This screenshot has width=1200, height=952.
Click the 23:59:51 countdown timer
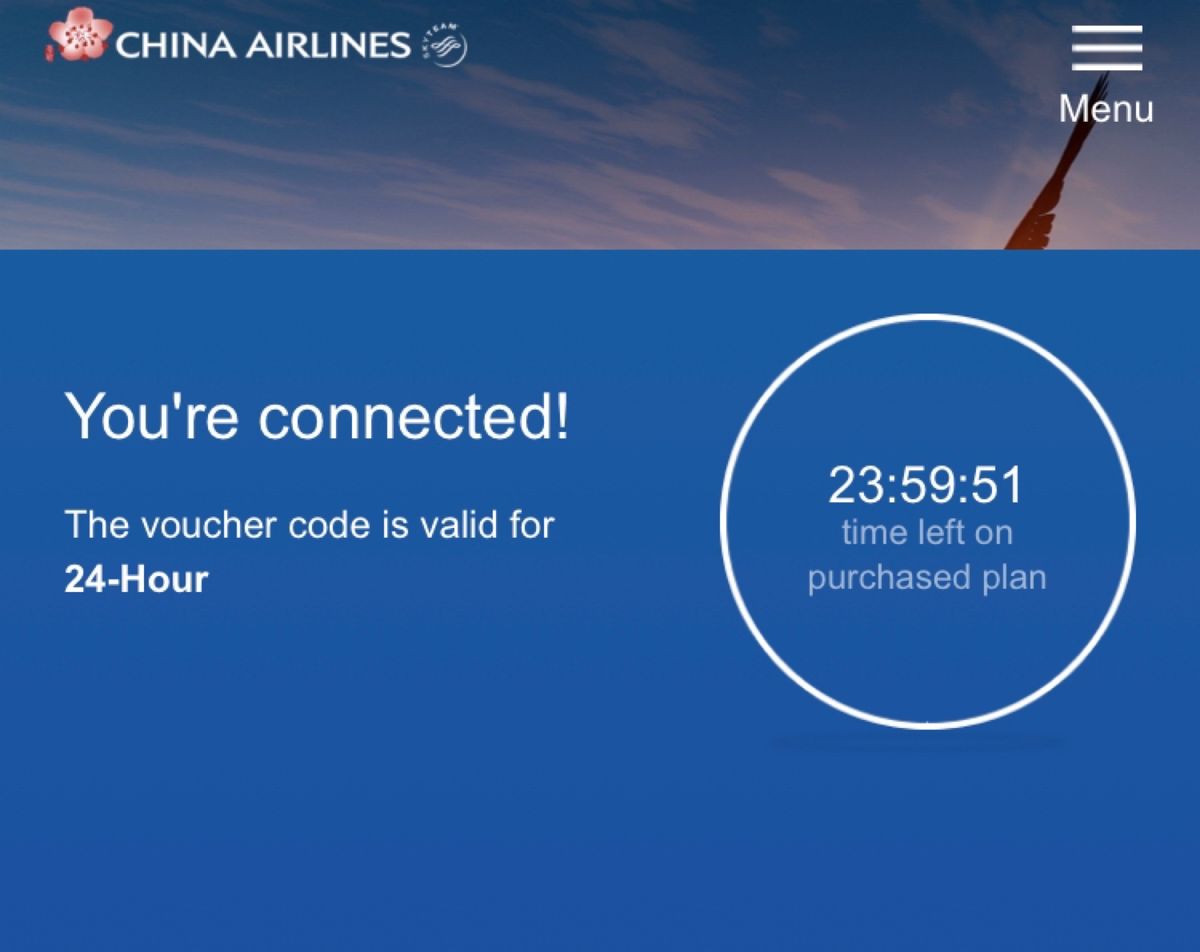tap(926, 486)
